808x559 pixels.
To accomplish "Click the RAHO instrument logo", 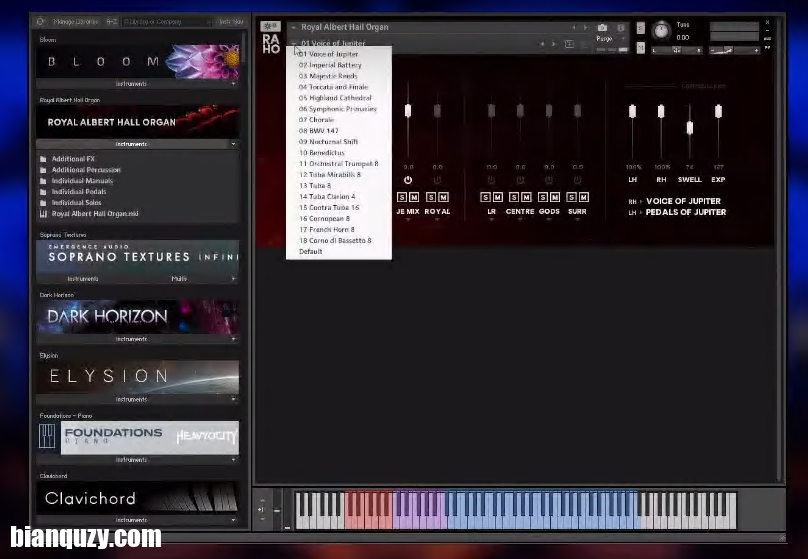I will [271, 44].
